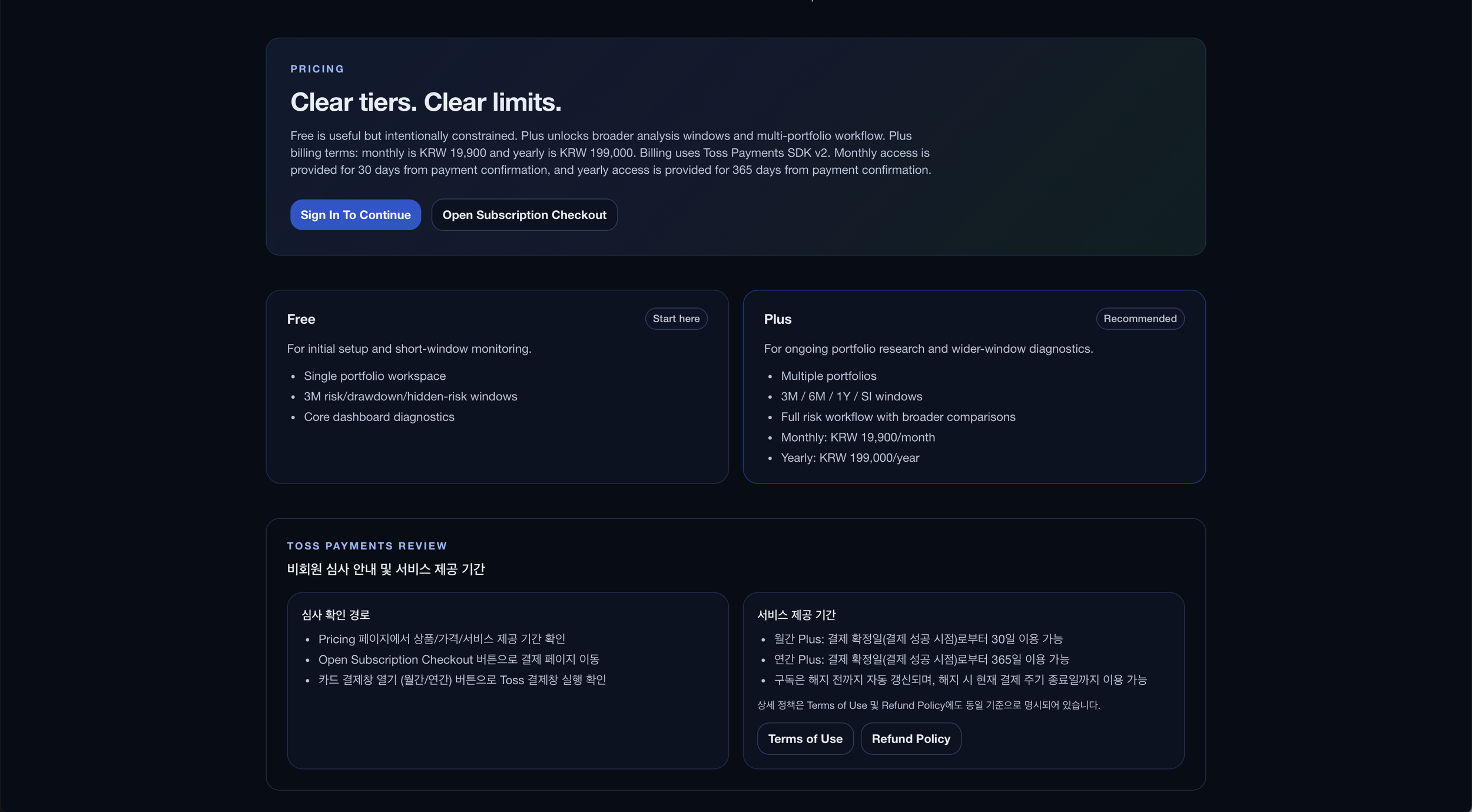
Task: Click the 심사 확인 경로 card heading
Action: click(x=336, y=615)
